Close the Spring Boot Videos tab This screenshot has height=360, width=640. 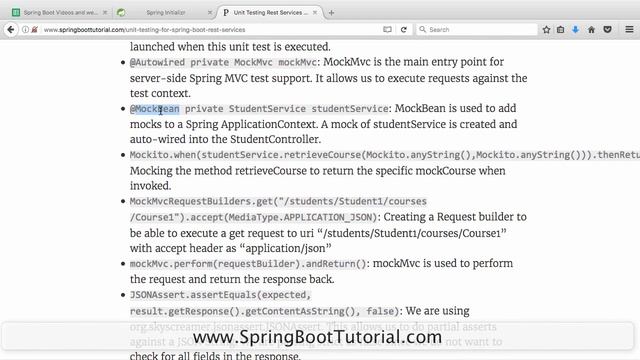pos(105,13)
